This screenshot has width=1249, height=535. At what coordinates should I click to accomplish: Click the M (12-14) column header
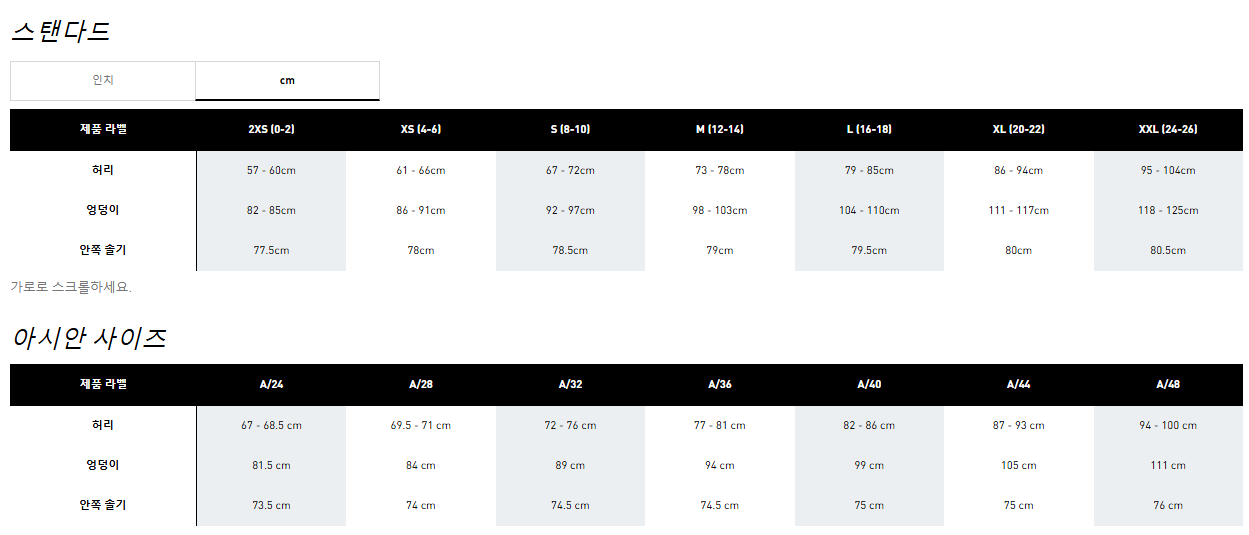(720, 130)
